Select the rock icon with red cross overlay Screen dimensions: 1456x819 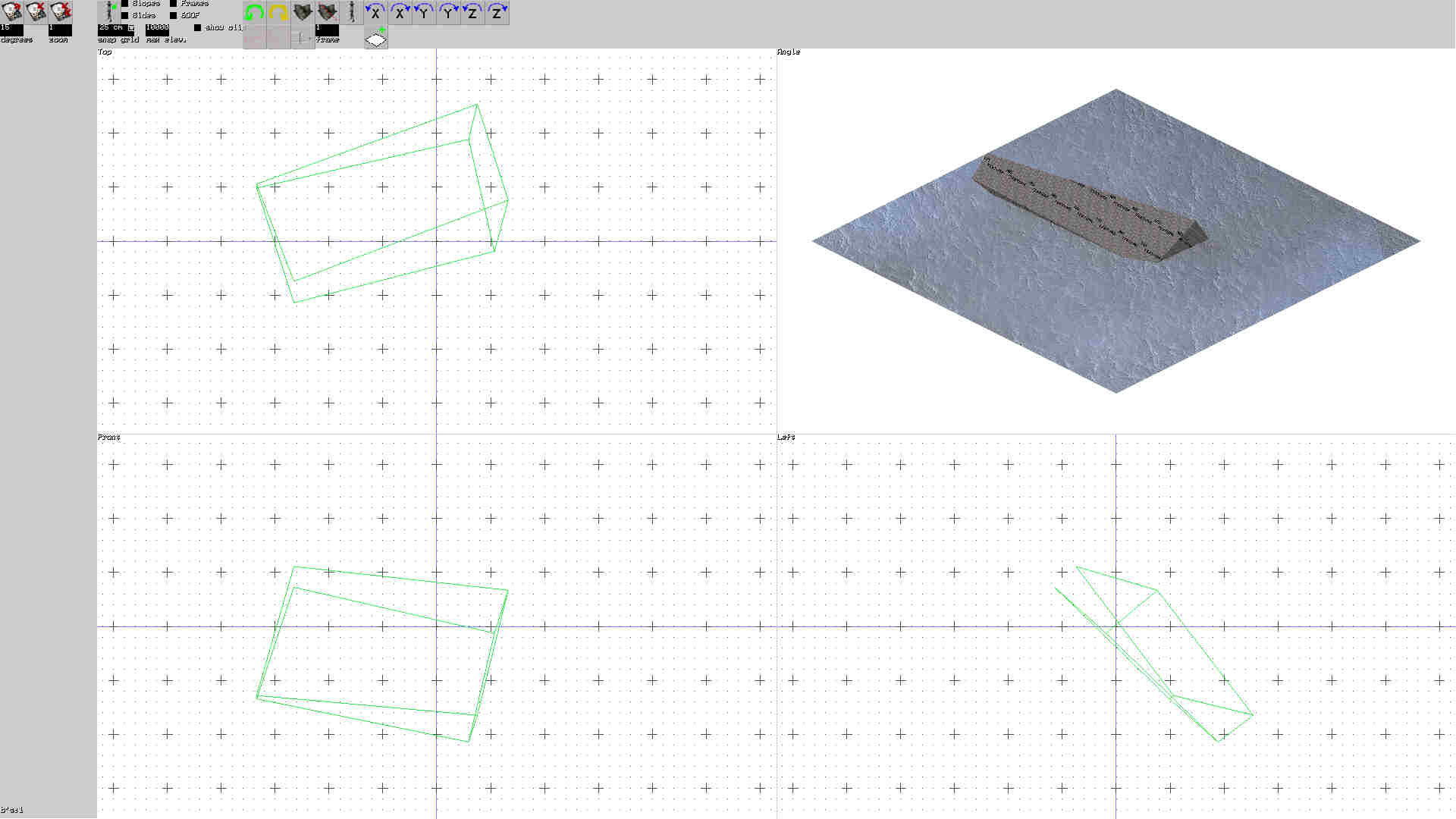click(328, 12)
